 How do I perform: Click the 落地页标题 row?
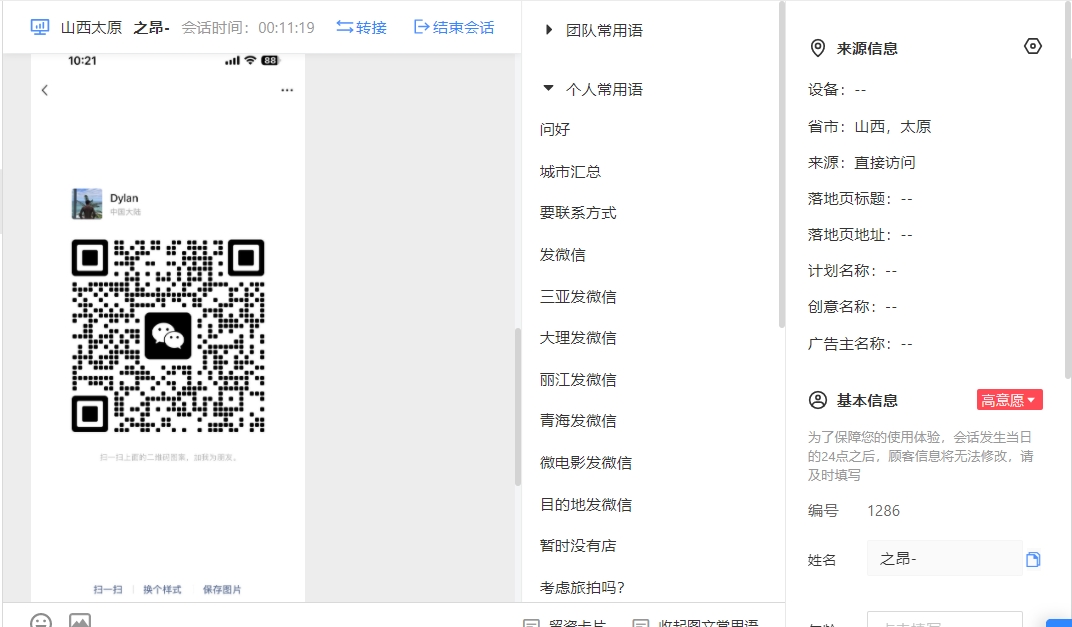860,199
